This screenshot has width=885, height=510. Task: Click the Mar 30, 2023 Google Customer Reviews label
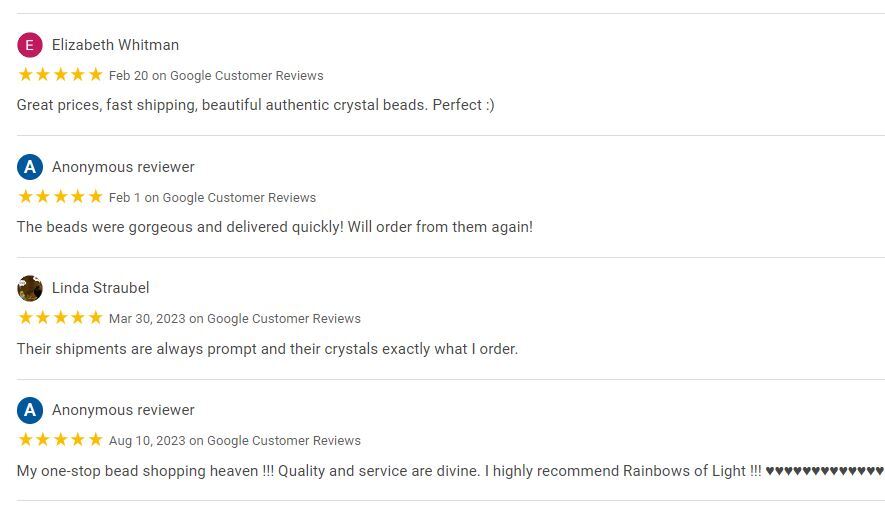click(235, 319)
